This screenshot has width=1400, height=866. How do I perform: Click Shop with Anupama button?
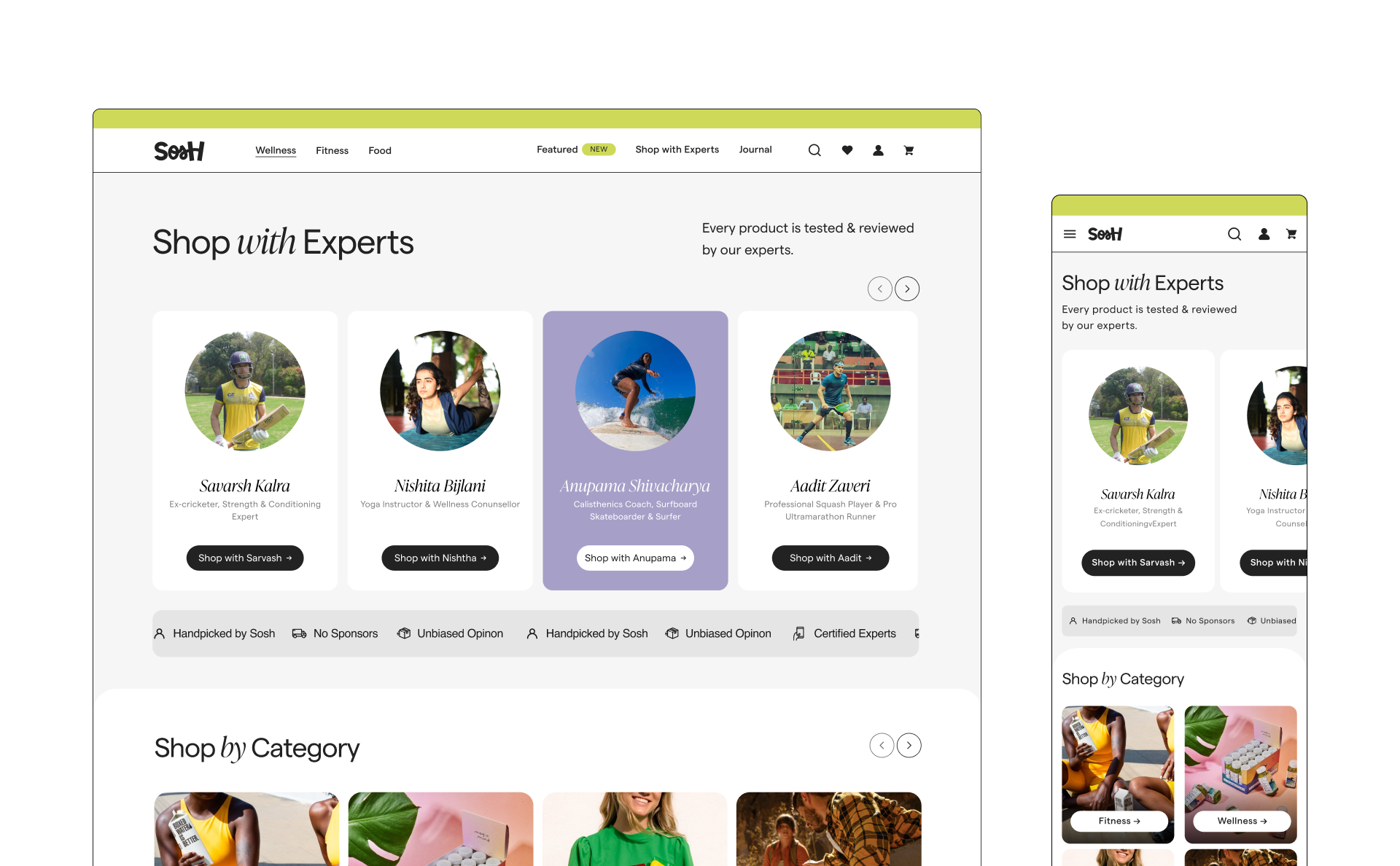click(635, 558)
